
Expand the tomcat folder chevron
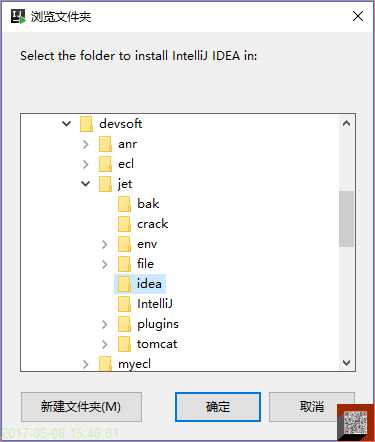pos(105,344)
